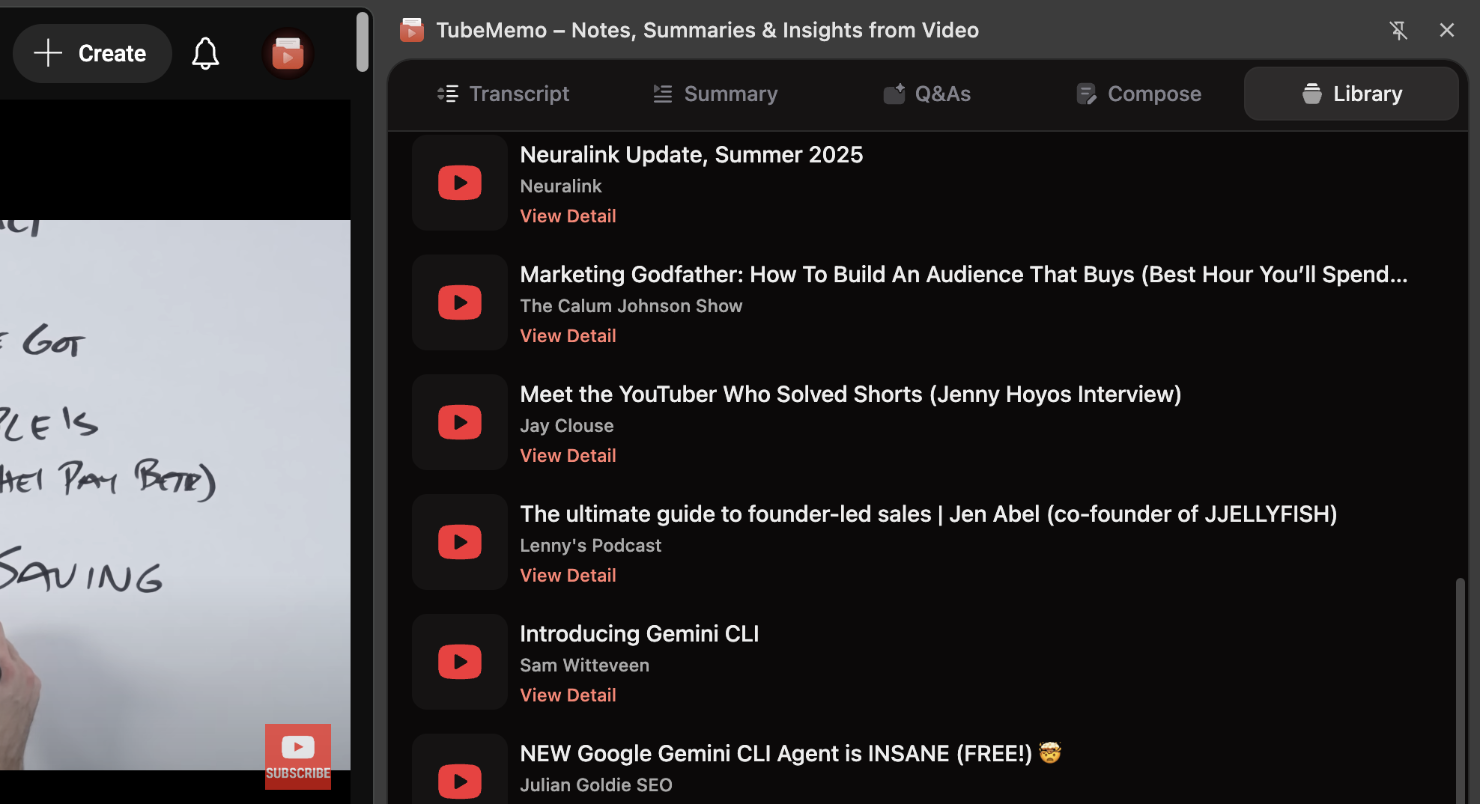This screenshot has height=804, width=1480.
Task: Open thumbnail for NEW Google Gemini CLI Agent
Action: (460, 770)
